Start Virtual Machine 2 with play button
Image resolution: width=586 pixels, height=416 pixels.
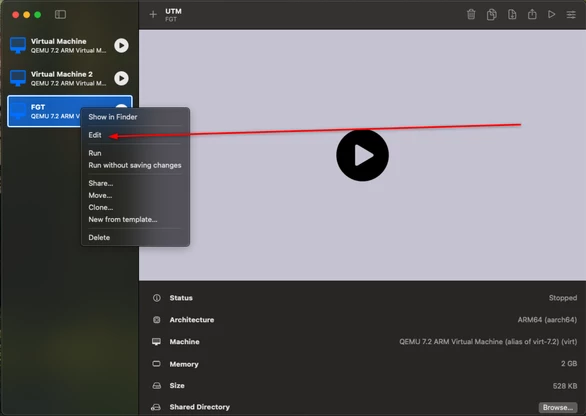[x=121, y=78]
